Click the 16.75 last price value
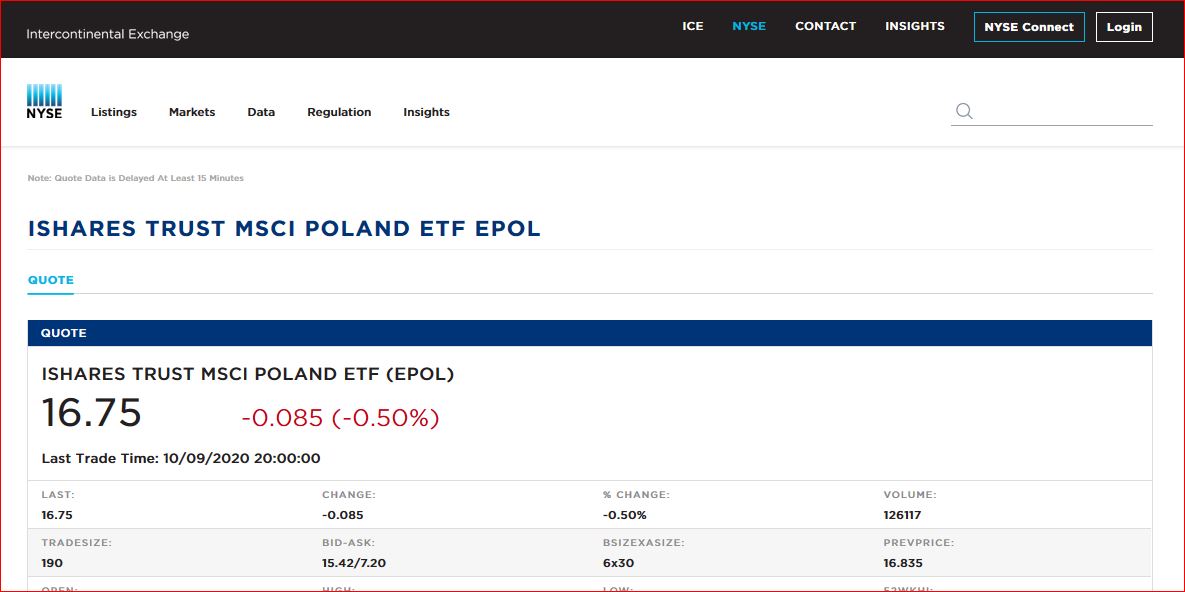Image resolution: width=1185 pixels, height=592 pixels. (92, 413)
